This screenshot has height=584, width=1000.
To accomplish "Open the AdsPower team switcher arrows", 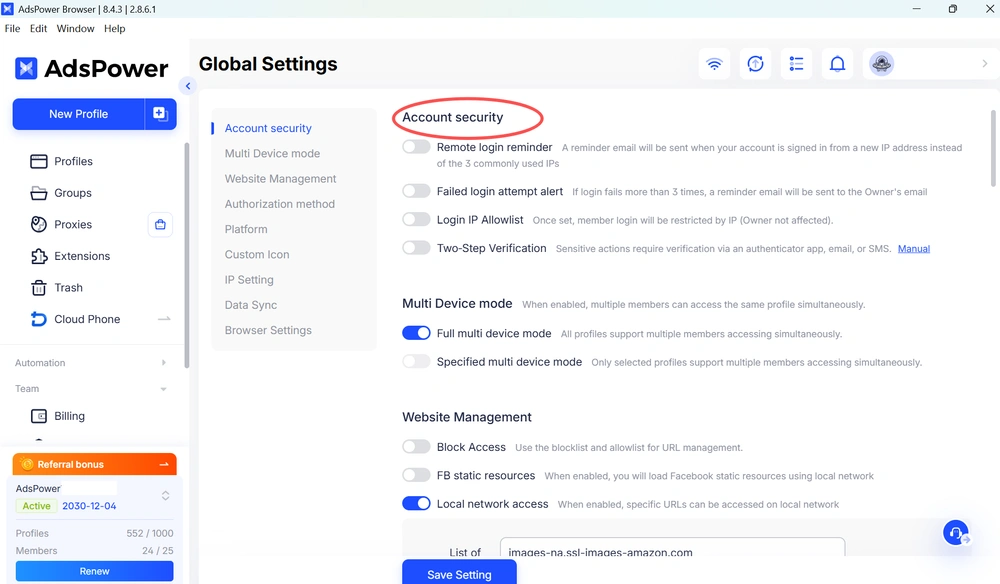I will pos(165,496).
